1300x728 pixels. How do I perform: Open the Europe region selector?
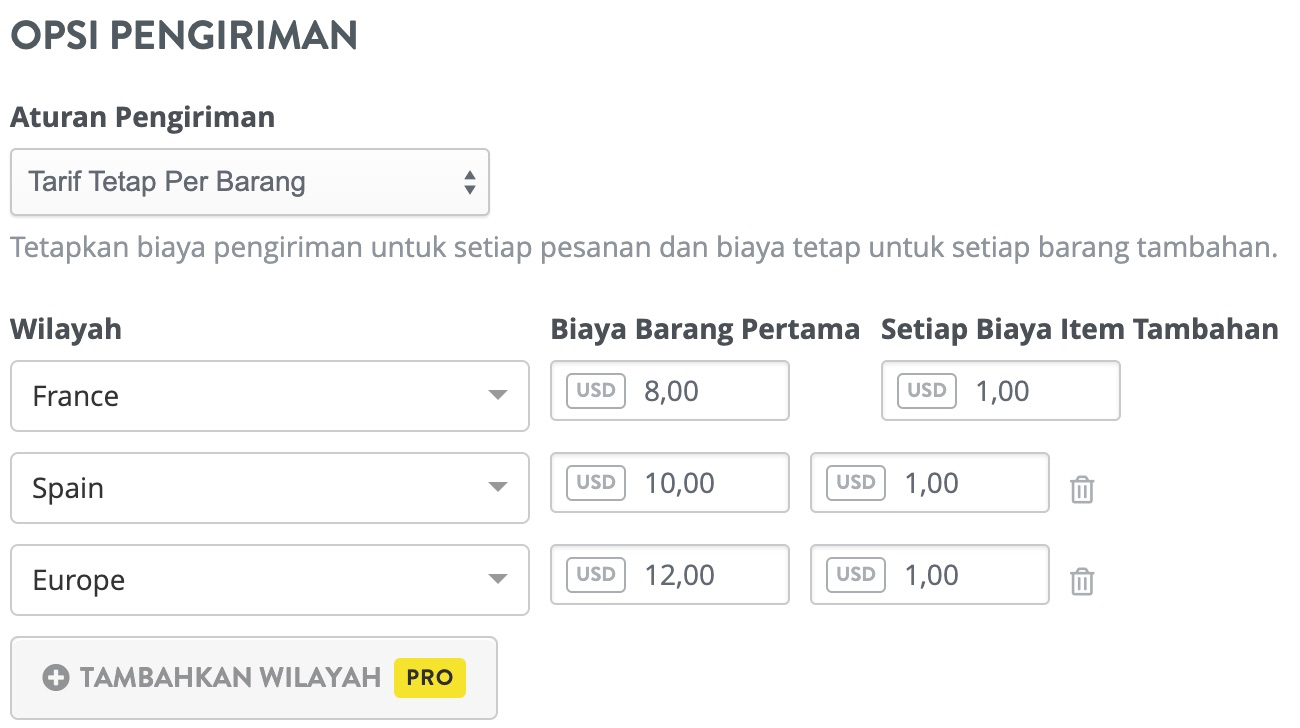[270, 580]
